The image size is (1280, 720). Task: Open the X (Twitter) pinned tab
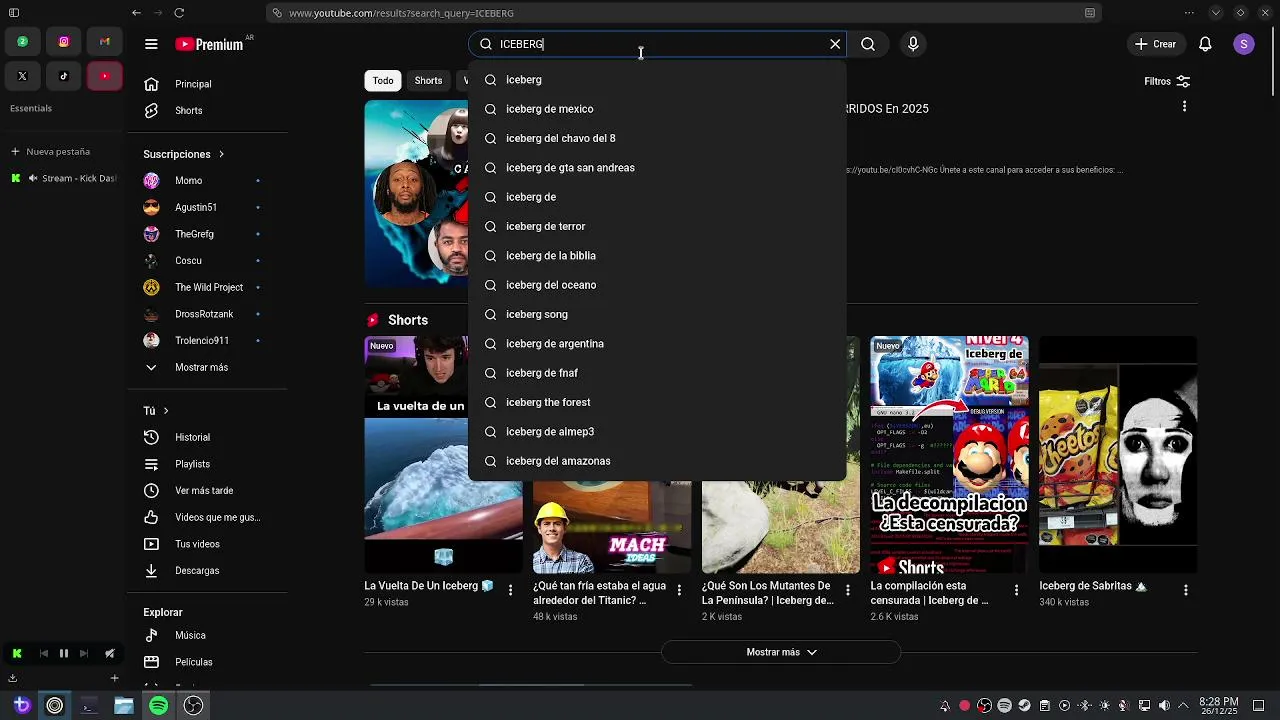pos(22,76)
